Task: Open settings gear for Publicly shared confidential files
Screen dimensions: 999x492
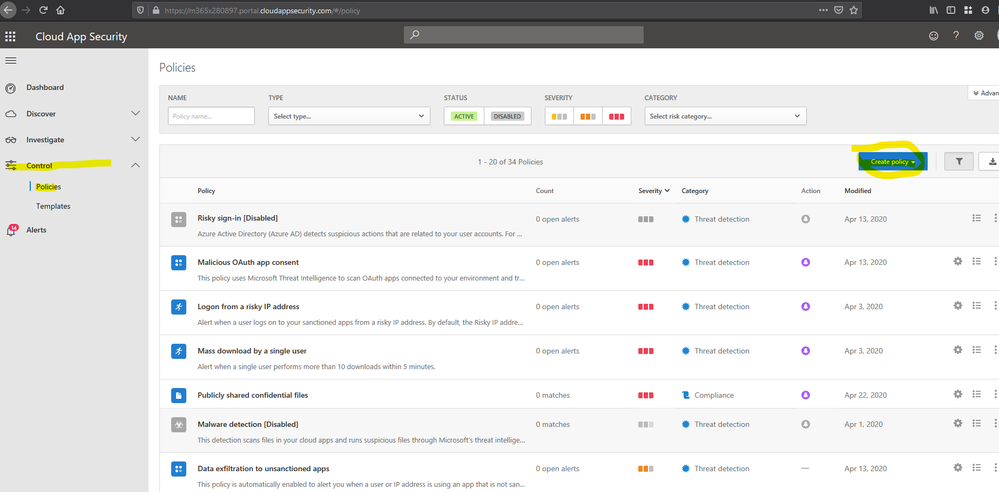Action: [x=957, y=394]
